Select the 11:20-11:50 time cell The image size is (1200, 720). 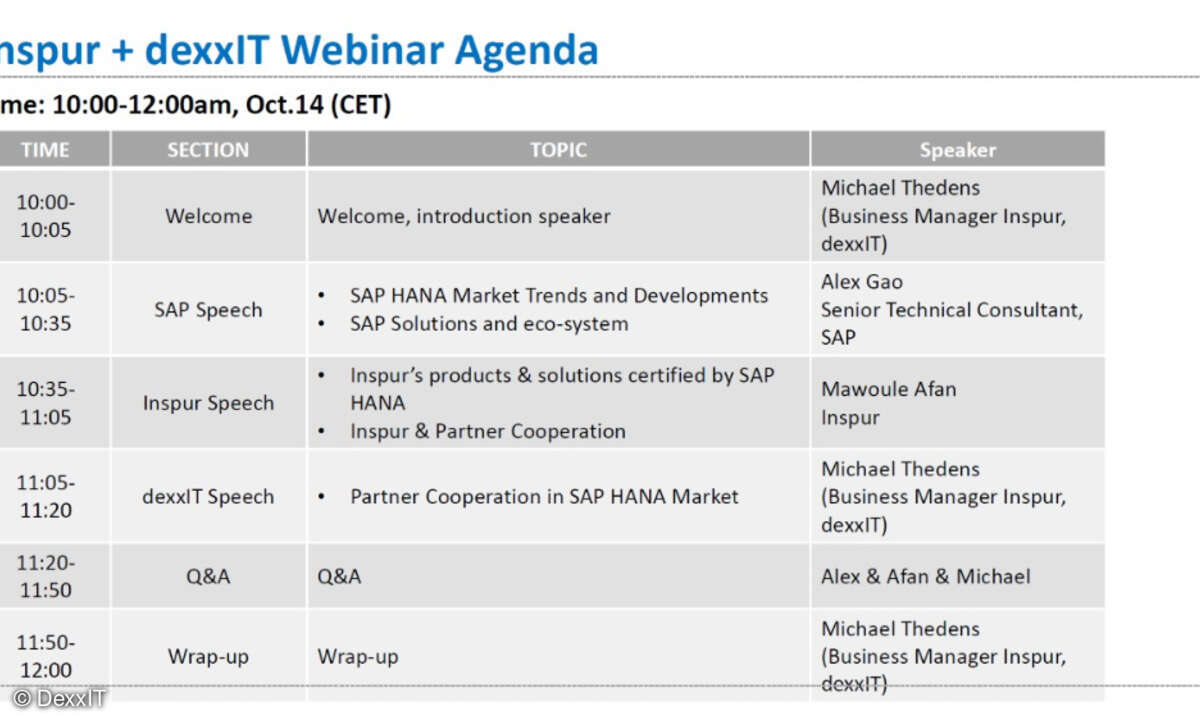(54, 576)
